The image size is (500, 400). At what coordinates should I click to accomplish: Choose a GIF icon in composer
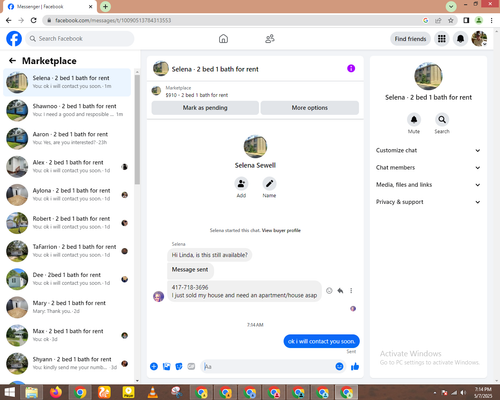[x=191, y=367]
